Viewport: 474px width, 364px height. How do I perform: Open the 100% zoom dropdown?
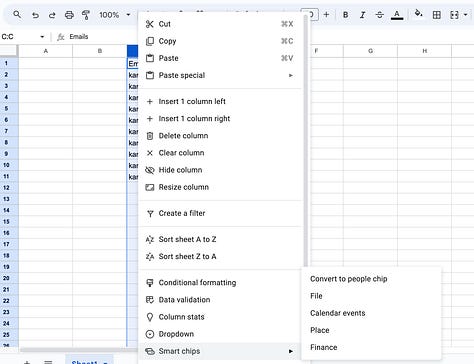tap(115, 15)
